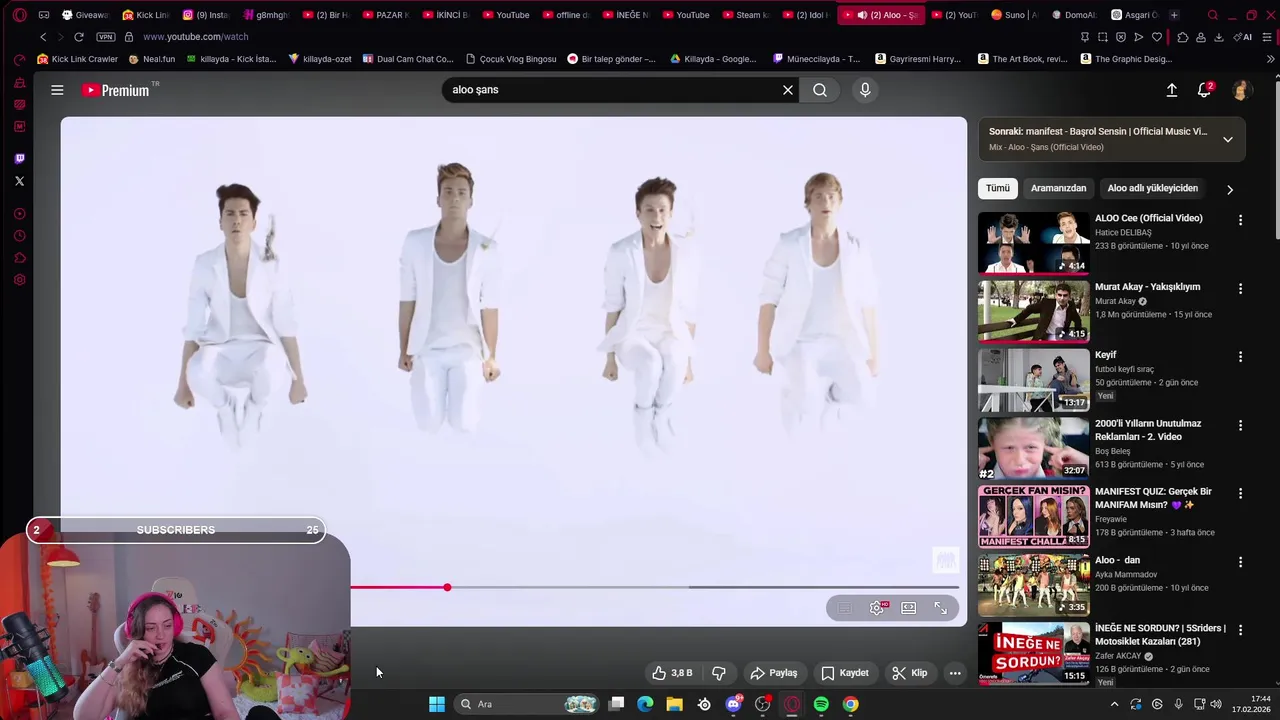Click the heart bookmark icon in address bar
Screen dimensions: 1280x720
(x=1157, y=37)
